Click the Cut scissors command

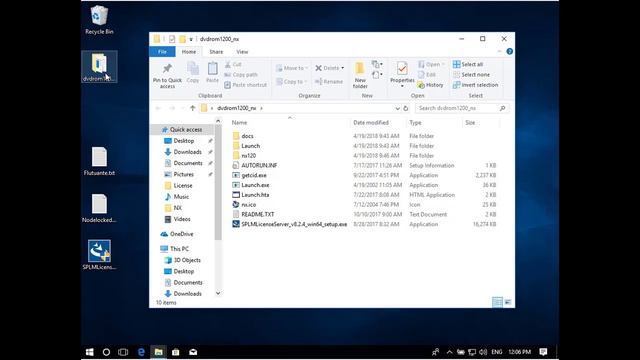coord(233,64)
